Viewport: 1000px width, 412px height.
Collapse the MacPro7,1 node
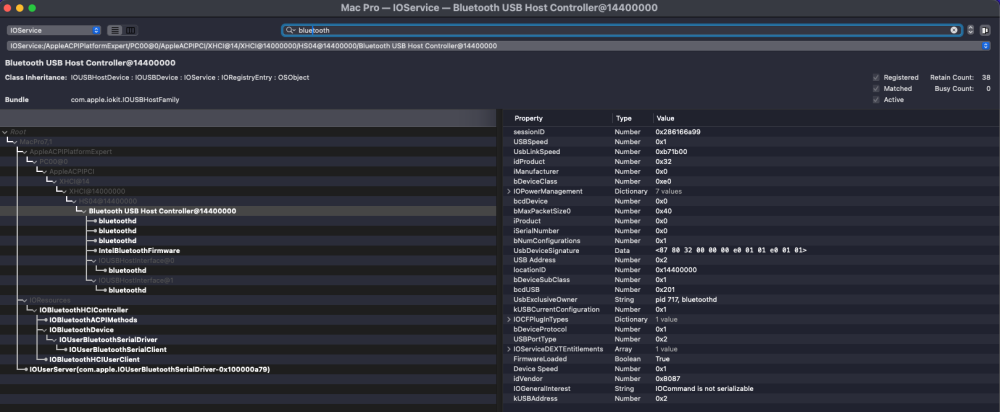click(15, 142)
